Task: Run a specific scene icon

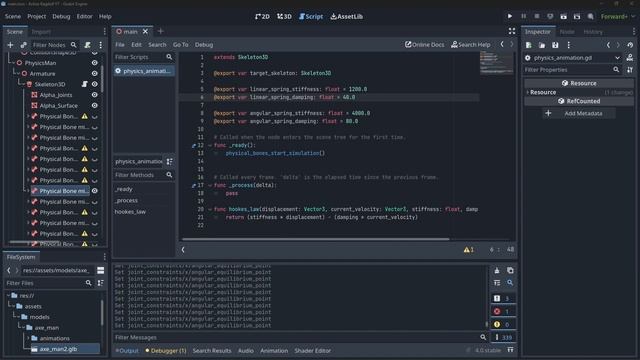Action: click(x=577, y=16)
